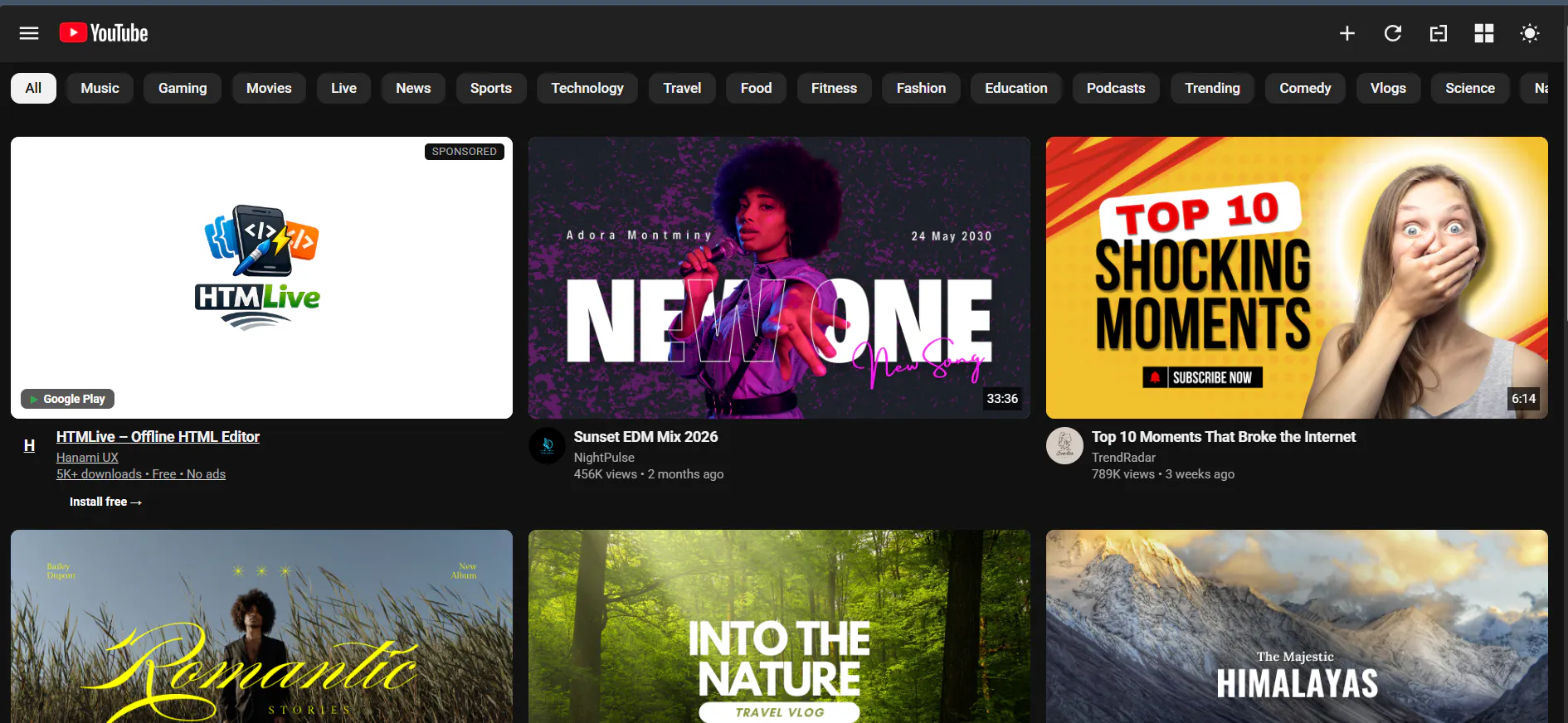The width and height of the screenshot is (1568, 723).
Task: Choose the Trending chip
Action: click(1212, 88)
